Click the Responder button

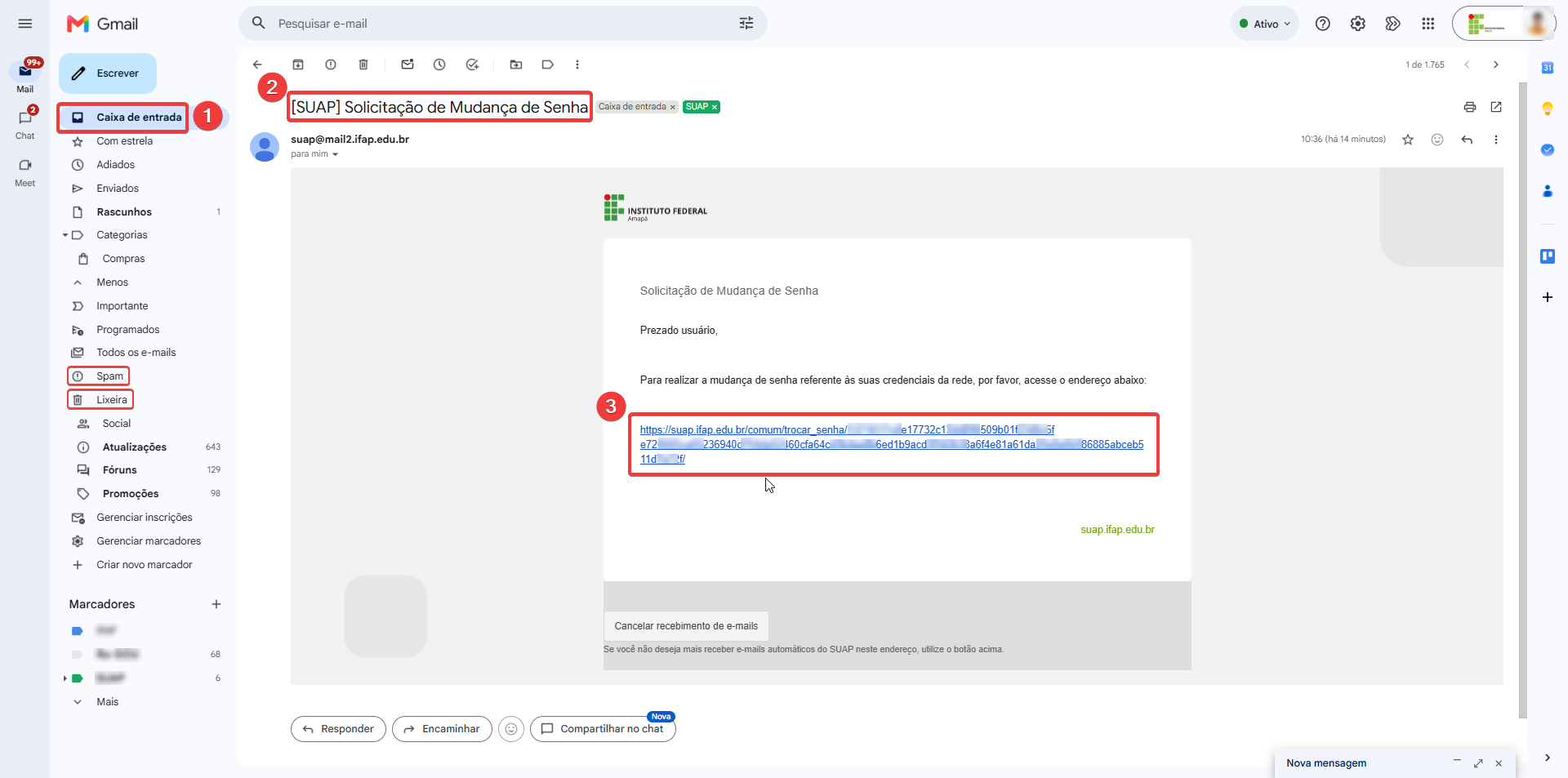pos(338,729)
